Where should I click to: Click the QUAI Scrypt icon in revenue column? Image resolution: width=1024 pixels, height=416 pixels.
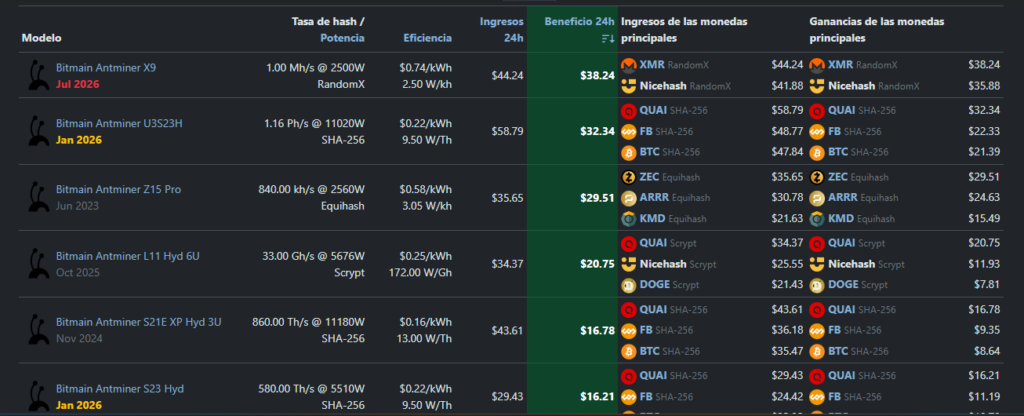point(629,244)
